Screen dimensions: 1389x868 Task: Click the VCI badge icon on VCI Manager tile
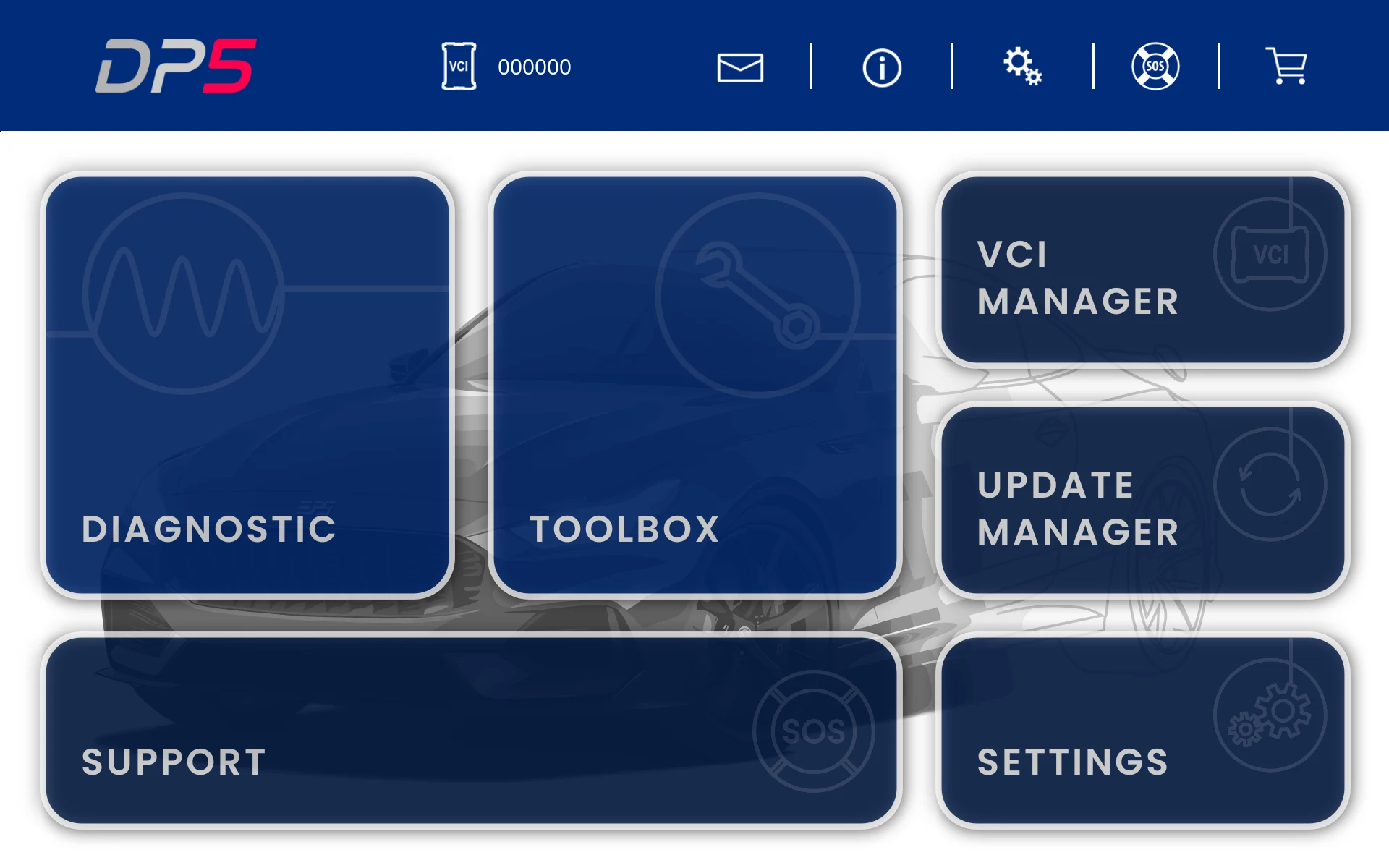[1270, 255]
